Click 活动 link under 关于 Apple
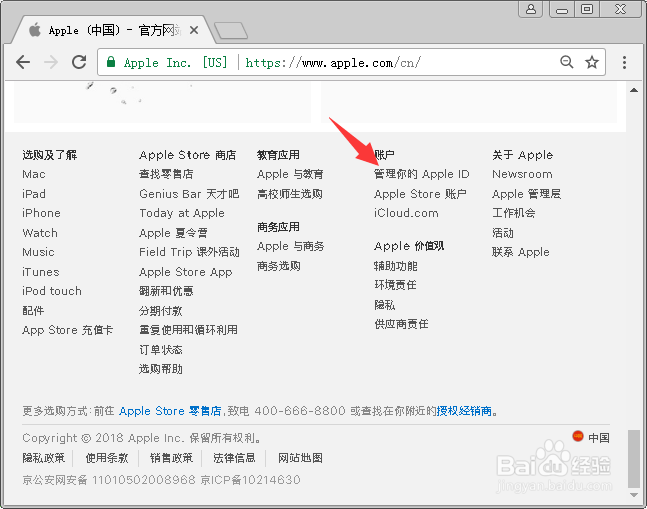The image size is (647, 509). [x=503, y=233]
